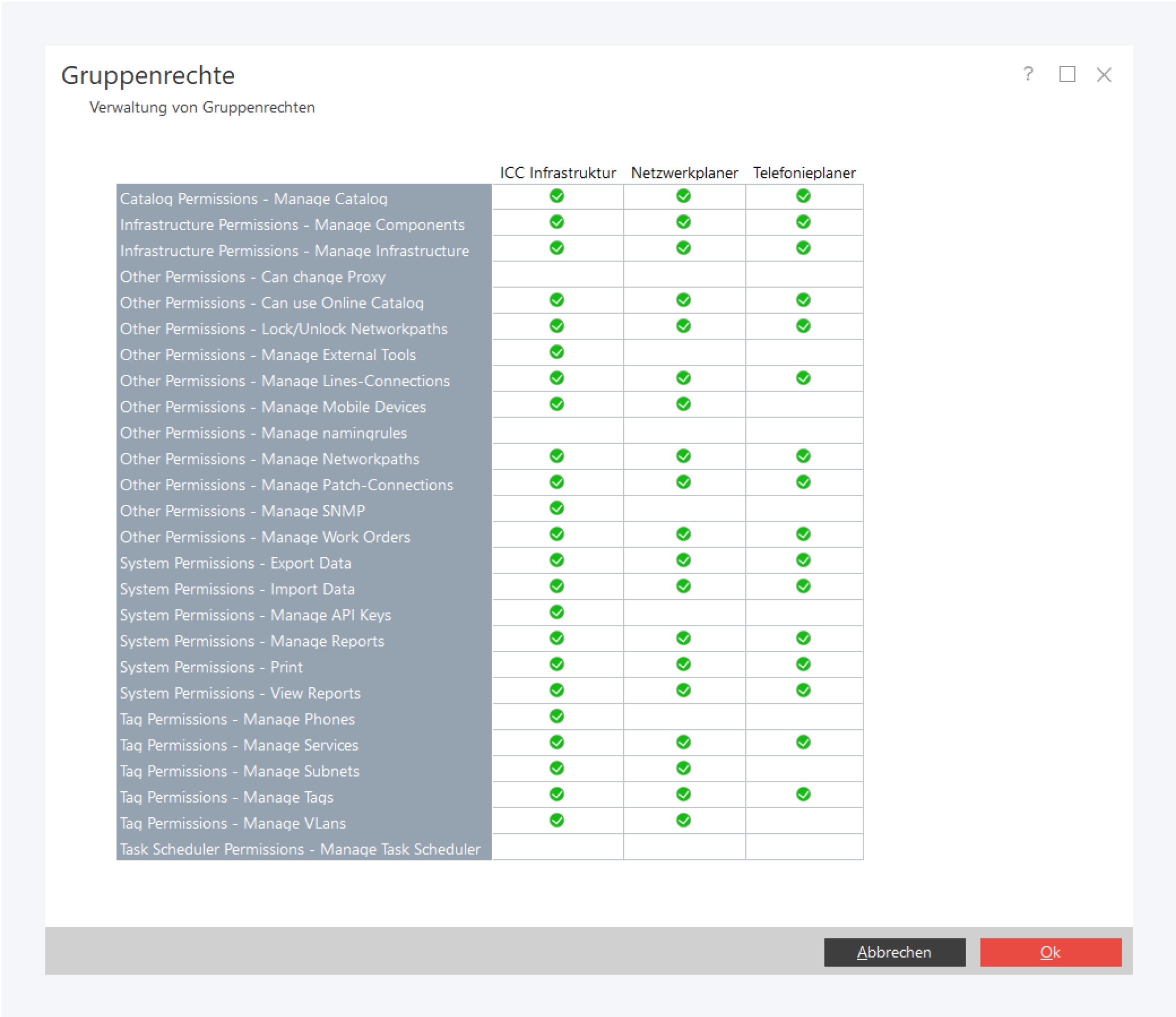Toggle Manage Phones checkmark for ICC Infrastruktur
Viewport: 1176px width, 1017px height.
click(x=557, y=717)
